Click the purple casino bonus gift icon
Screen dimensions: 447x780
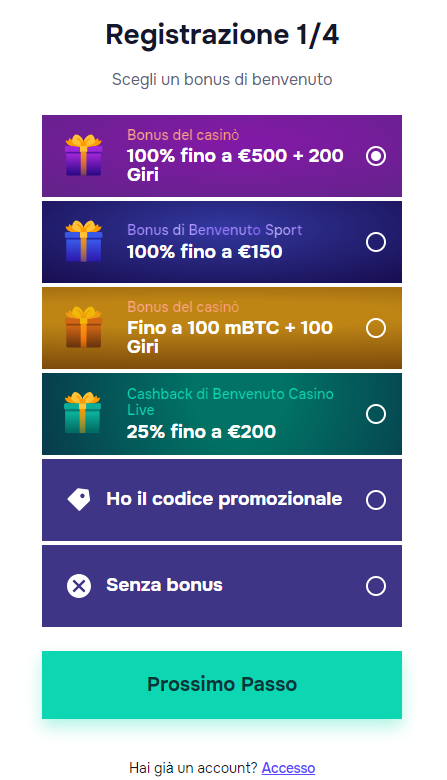(84, 155)
